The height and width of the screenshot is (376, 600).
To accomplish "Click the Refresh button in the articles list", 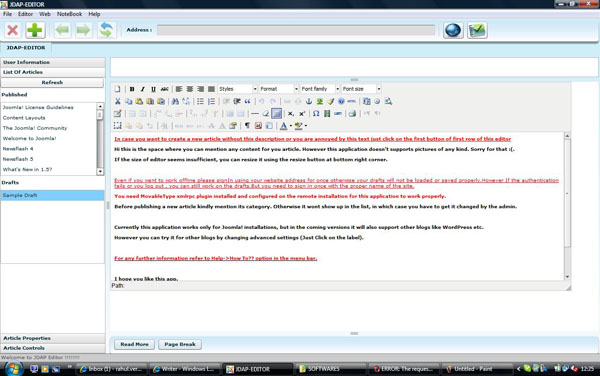I will click(52, 83).
